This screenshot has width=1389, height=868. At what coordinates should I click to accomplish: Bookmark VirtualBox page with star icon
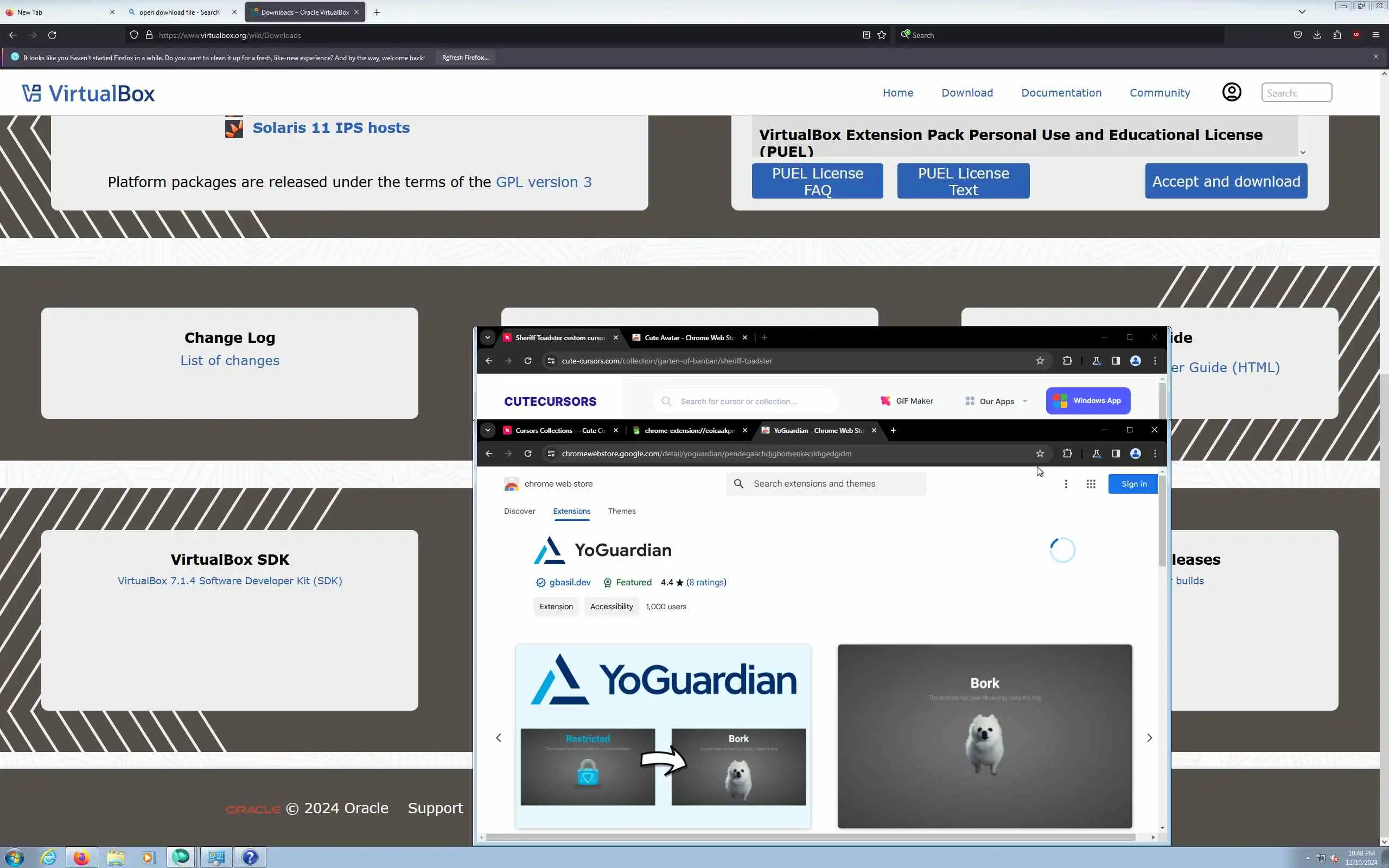[882, 35]
